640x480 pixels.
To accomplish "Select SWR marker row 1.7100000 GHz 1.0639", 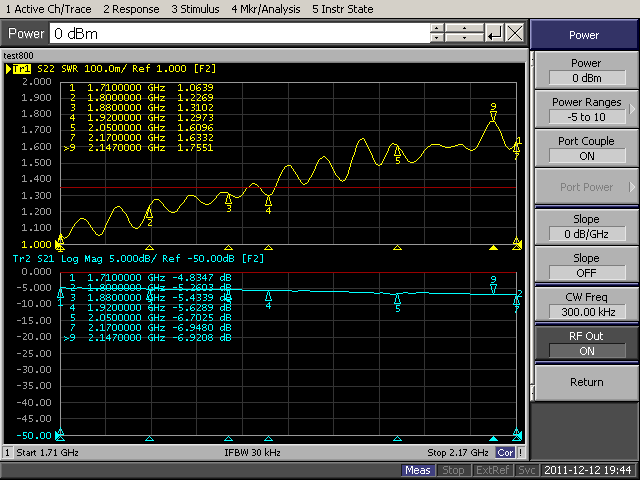I will (x=141, y=87).
